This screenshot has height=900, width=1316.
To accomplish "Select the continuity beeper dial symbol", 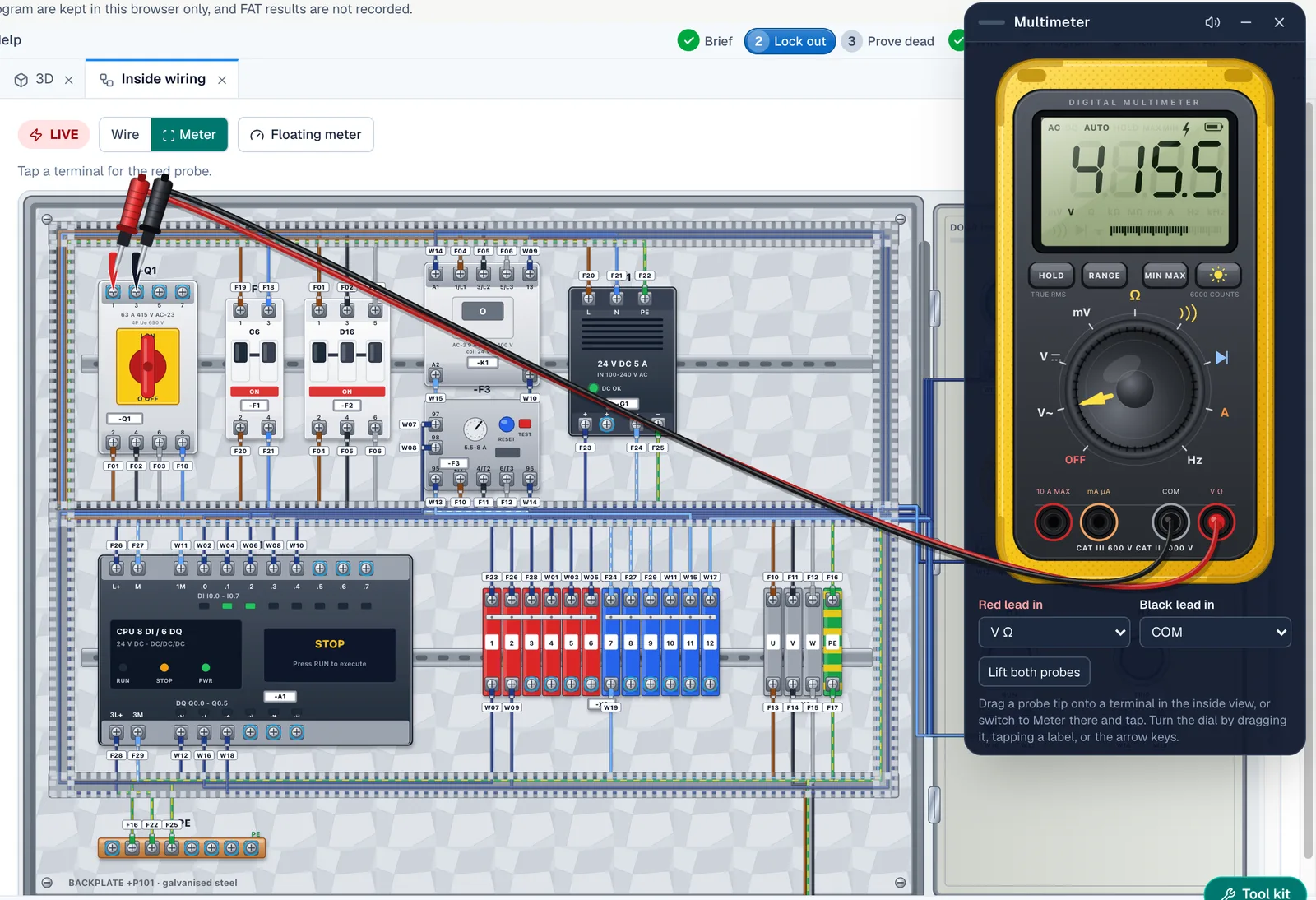I will [1187, 313].
